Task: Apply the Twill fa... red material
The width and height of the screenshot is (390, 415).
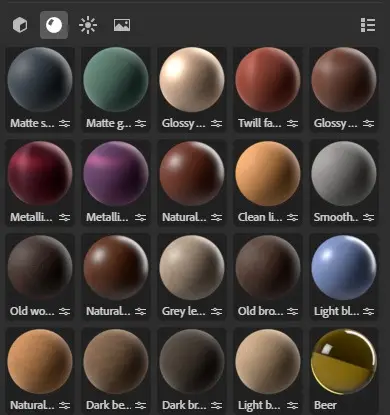Action: pyautogui.click(x=268, y=79)
